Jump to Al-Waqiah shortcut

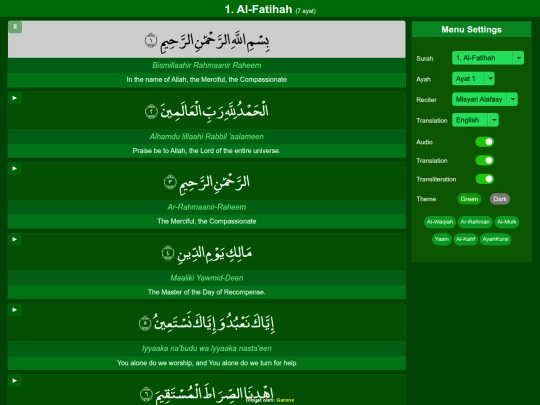tap(440, 222)
